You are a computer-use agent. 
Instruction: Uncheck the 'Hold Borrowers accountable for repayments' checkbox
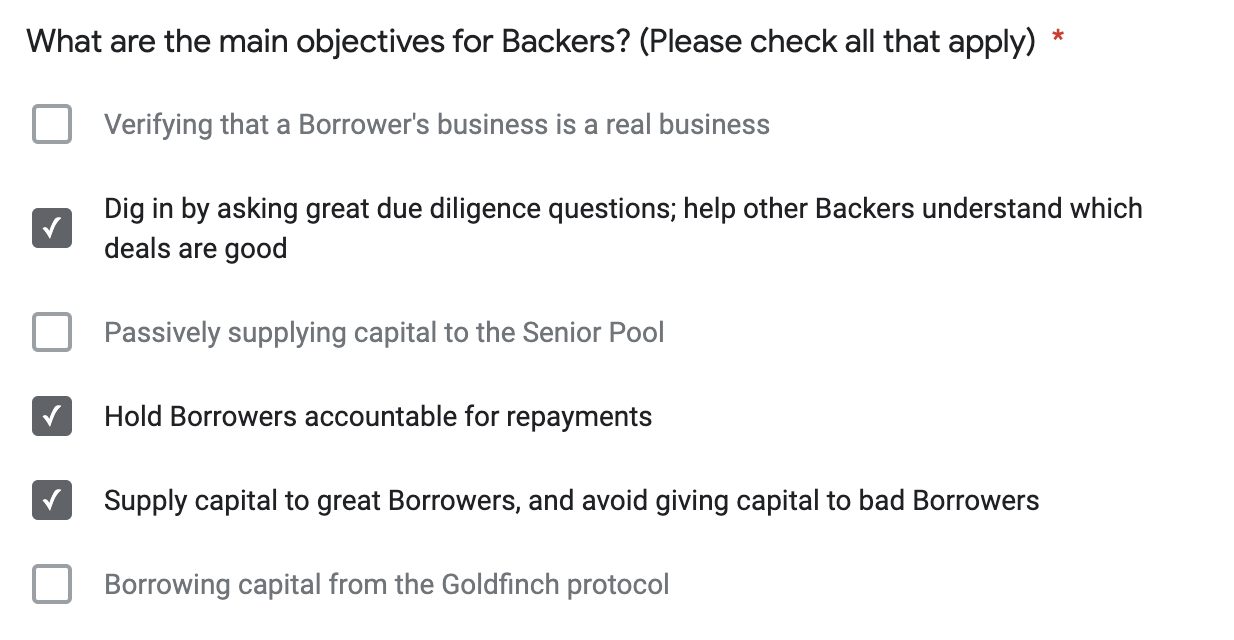(52, 416)
